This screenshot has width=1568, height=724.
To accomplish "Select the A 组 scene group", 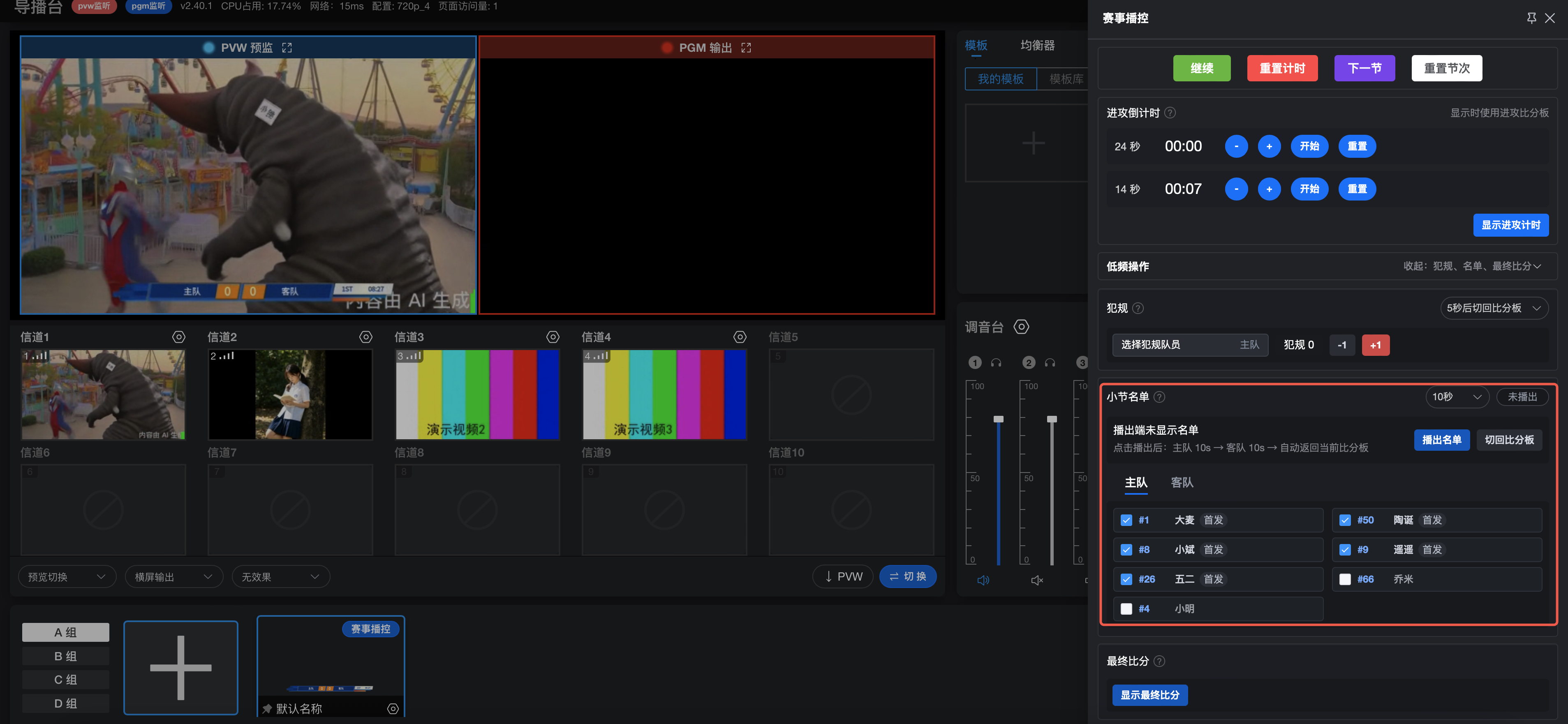I will click(66, 632).
